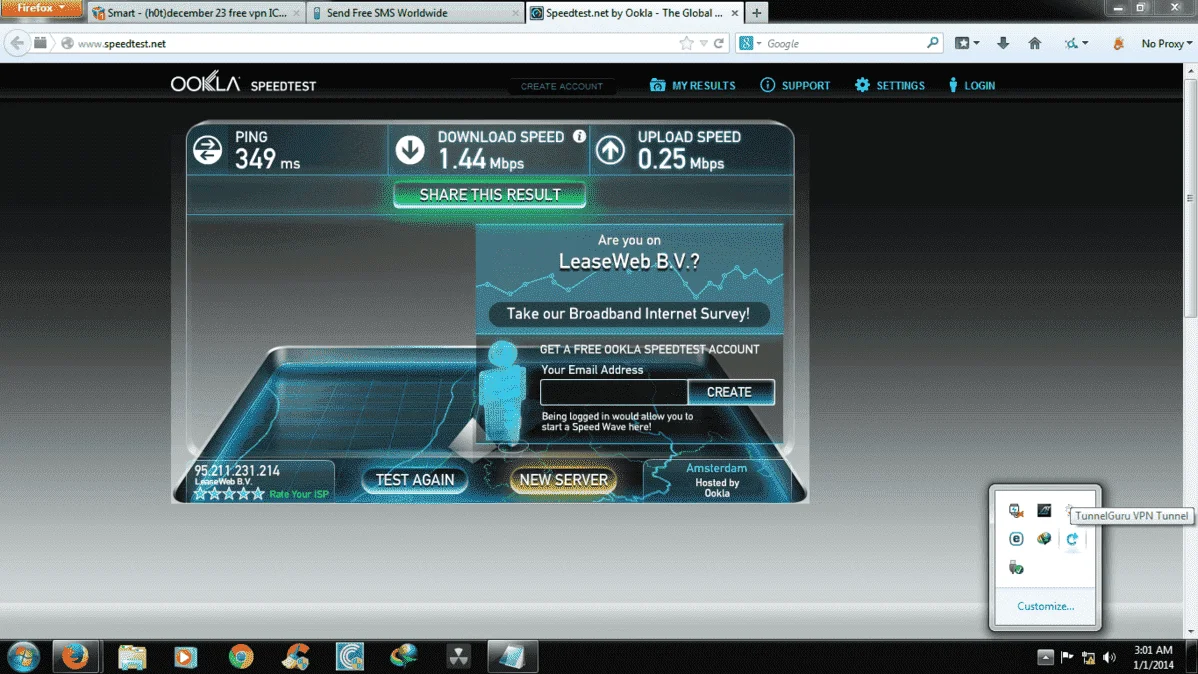Bookmark this page with the star icon

click(686, 44)
